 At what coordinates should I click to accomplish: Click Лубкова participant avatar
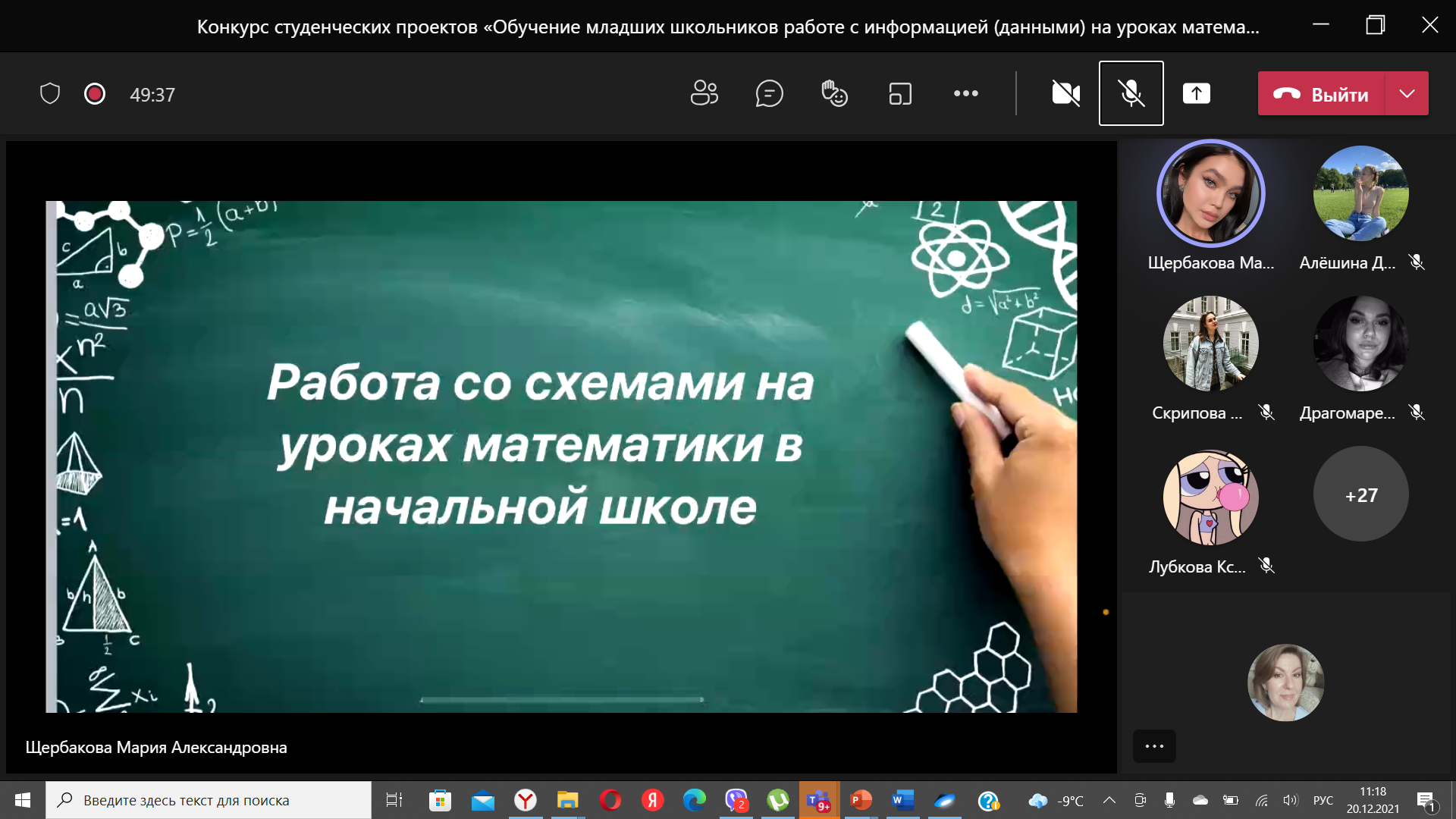coord(1210,497)
